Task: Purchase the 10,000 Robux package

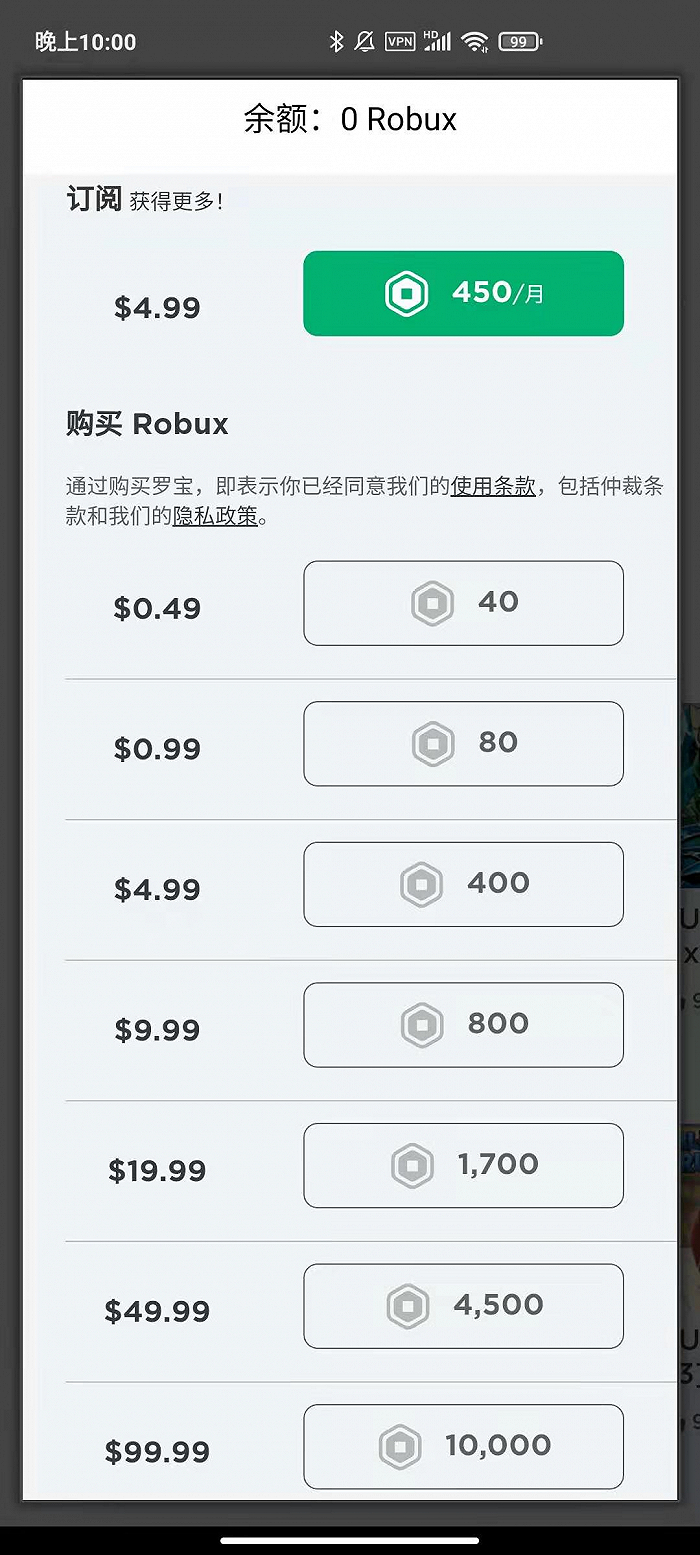Action: (x=463, y=1447)
